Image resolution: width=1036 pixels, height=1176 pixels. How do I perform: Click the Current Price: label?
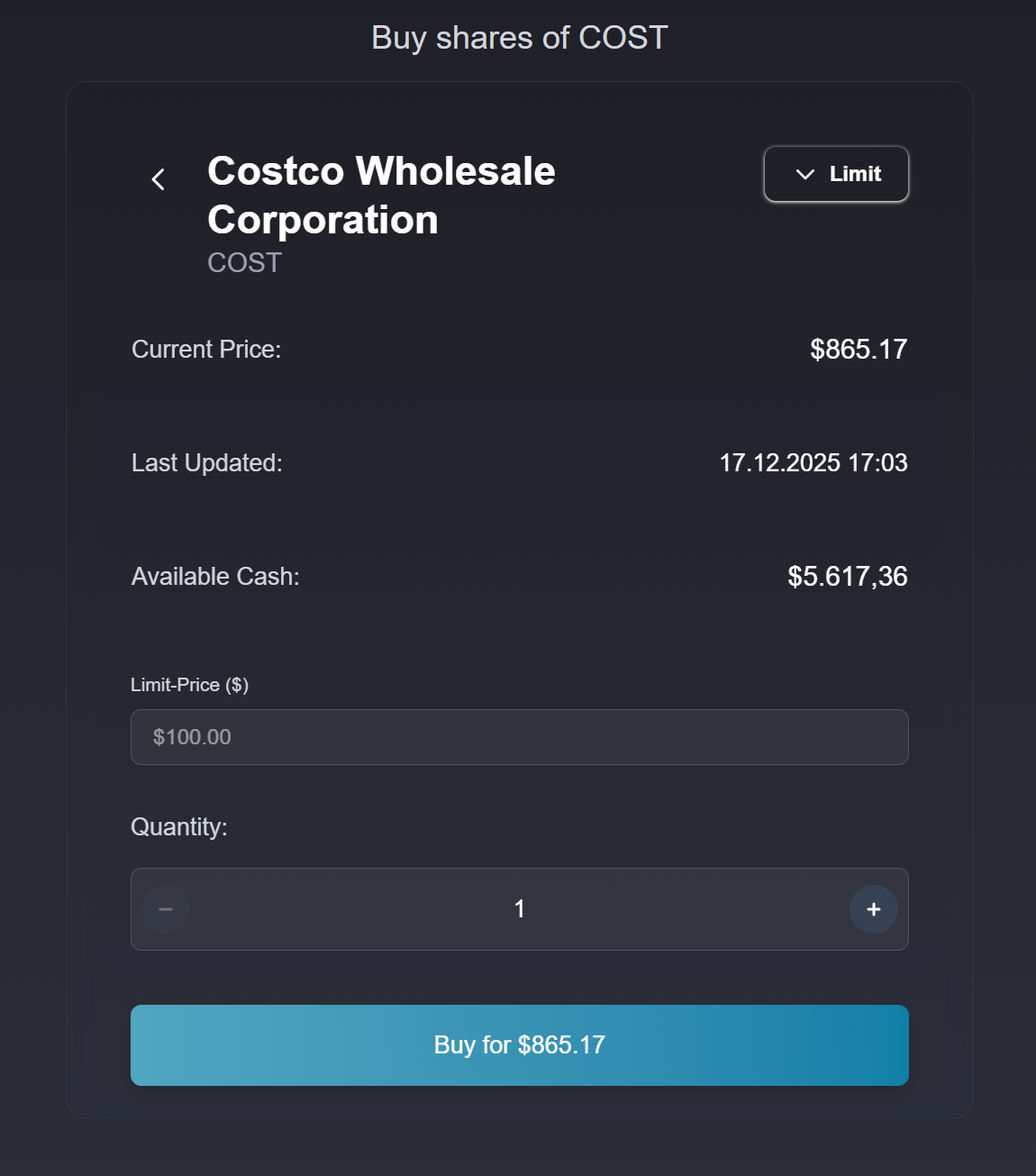point(206,350)
